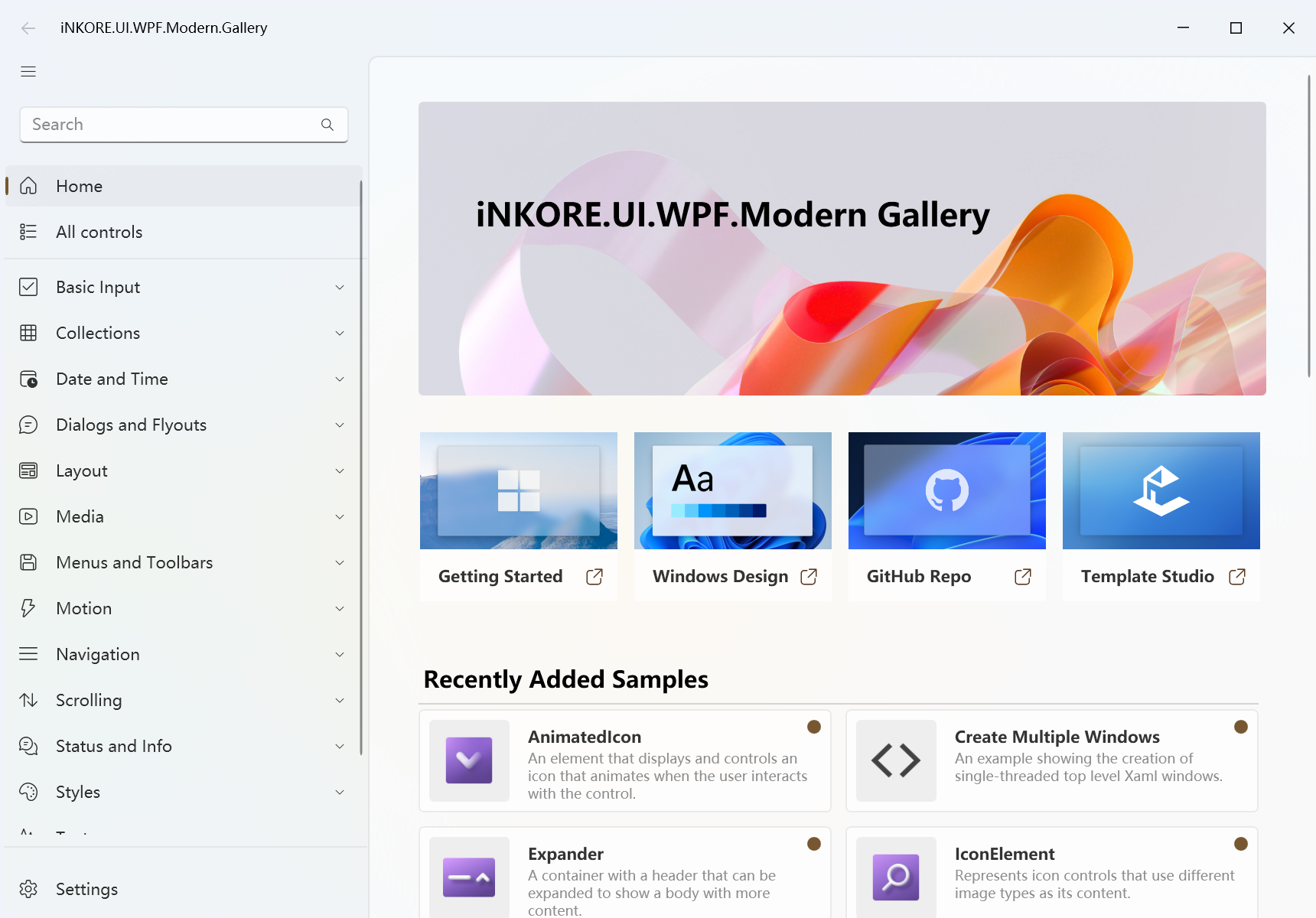Click the Create Multiple Windows code icon
Screen dimensions: 1316x918
point(896,760)
